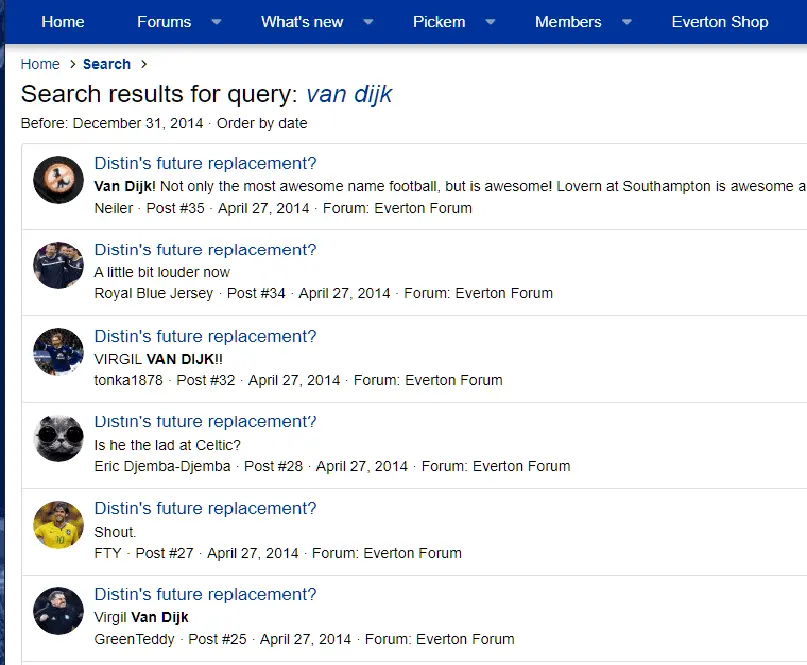Click the Search breadcrumb link
Viewport: 807px width, 665px height.
(107, 64)
